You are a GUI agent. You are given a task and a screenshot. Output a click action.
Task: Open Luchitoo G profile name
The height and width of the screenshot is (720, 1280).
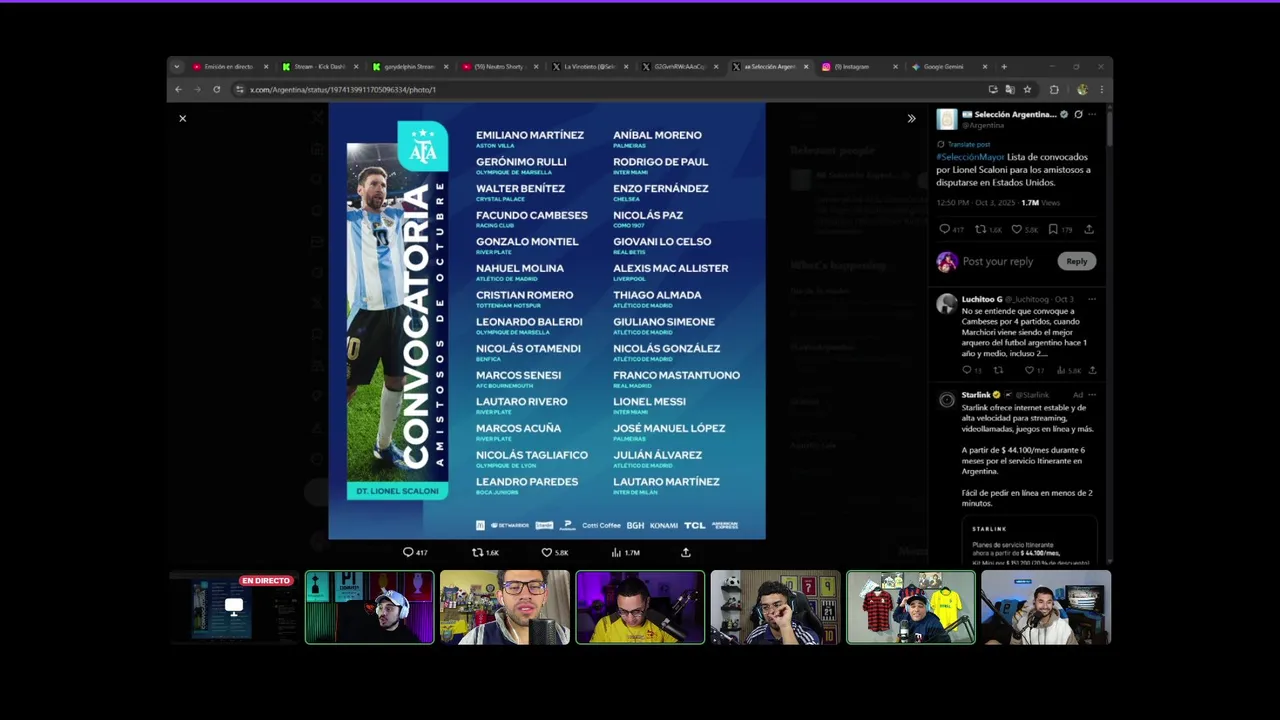(x=981, y=299)
